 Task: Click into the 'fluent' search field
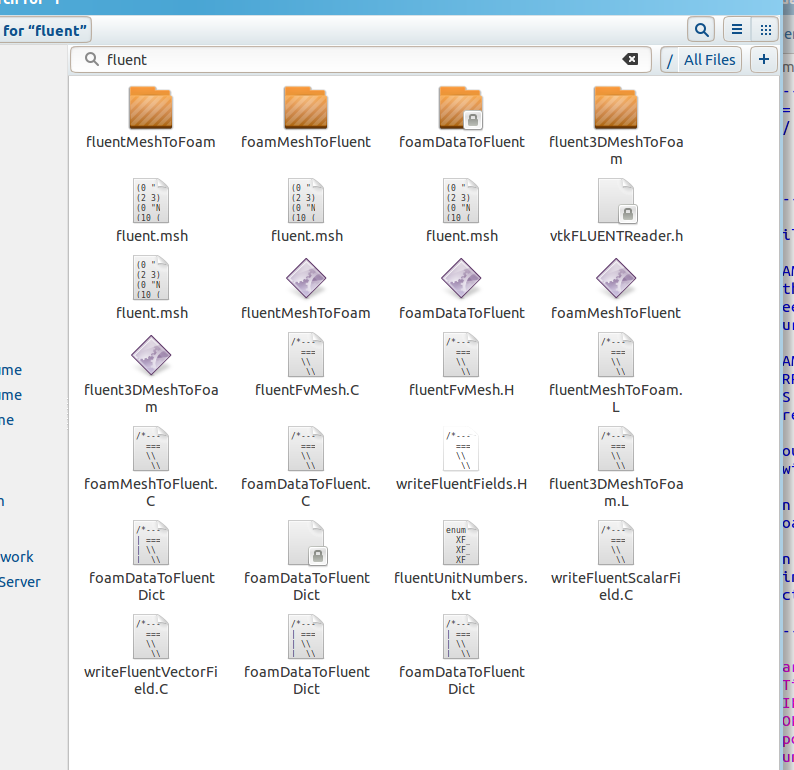pos(361,59)
